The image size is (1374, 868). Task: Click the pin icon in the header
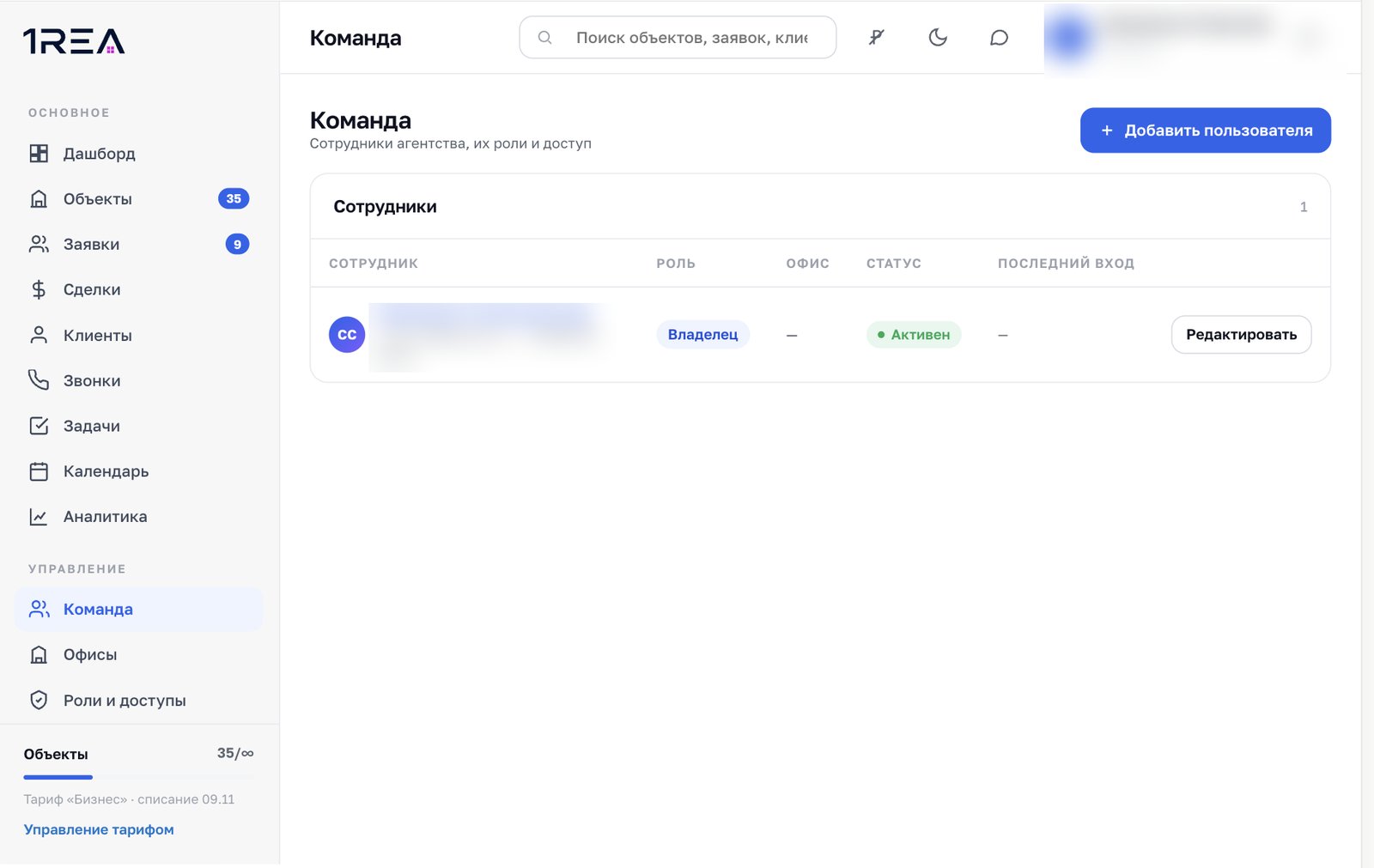pos(876,37)
